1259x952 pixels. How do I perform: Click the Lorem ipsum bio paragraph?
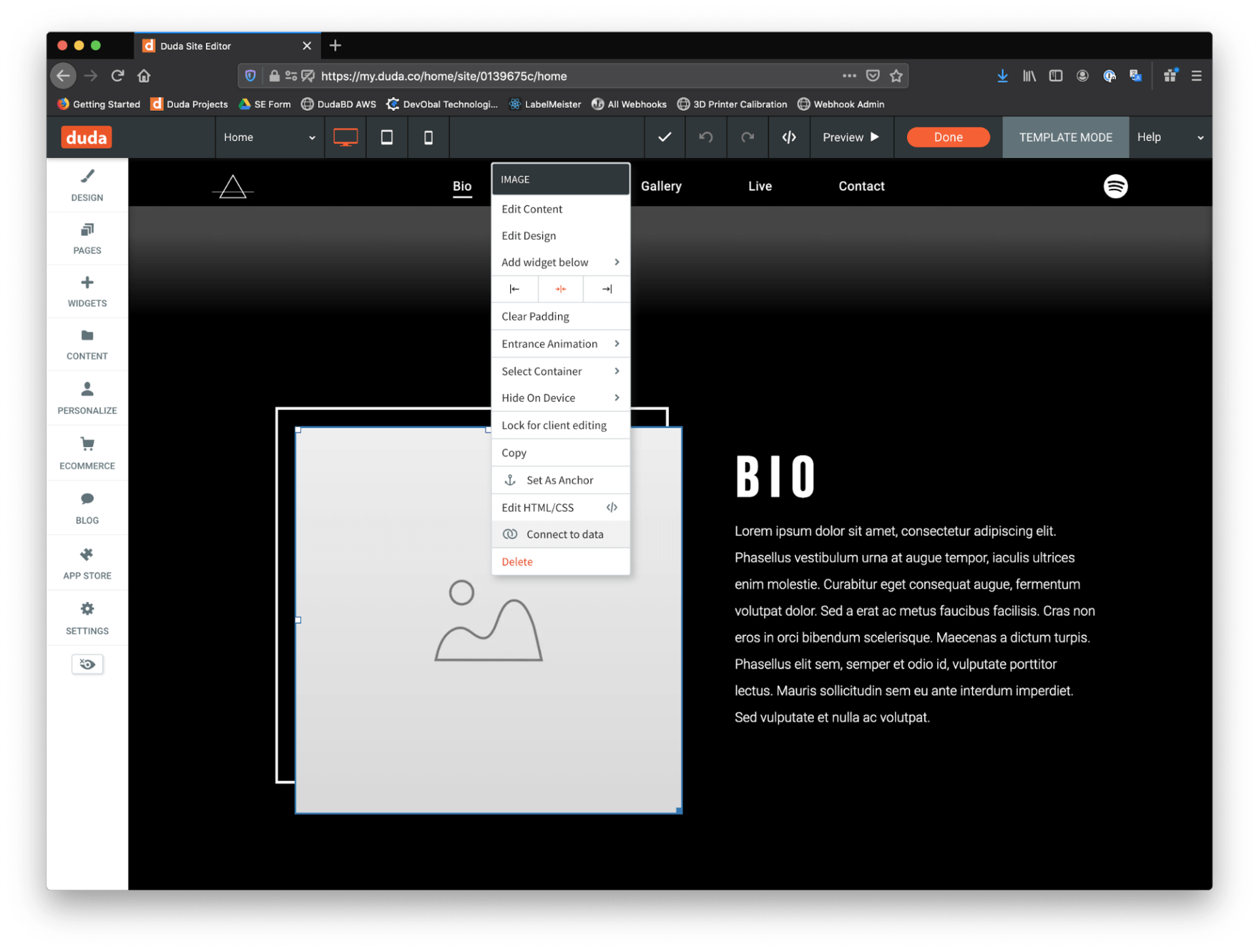[x=915, y=624]
